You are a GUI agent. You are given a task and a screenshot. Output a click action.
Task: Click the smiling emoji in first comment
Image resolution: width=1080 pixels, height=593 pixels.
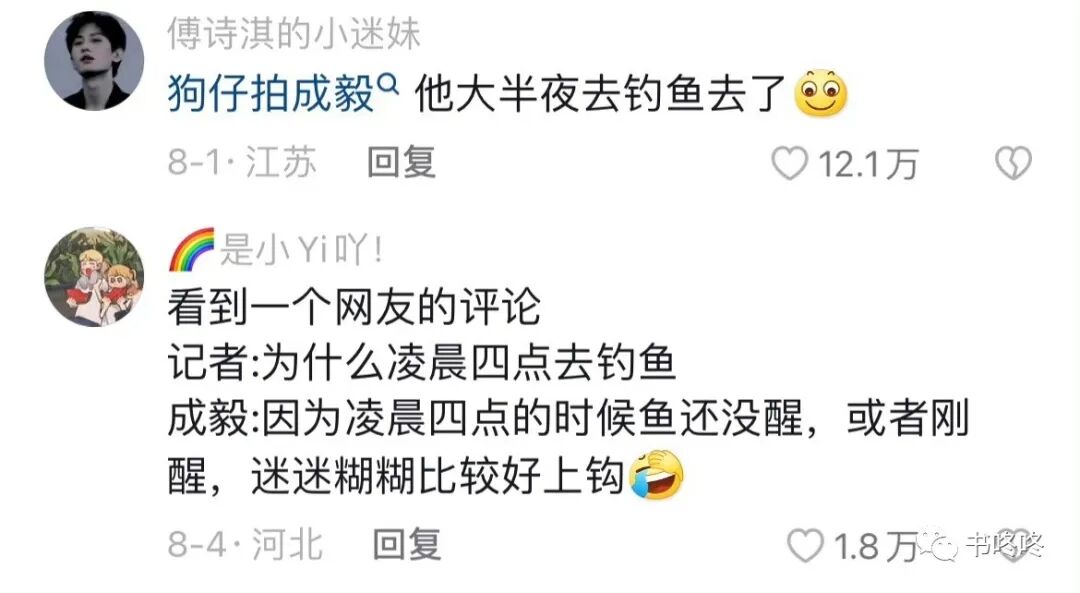click(820, 94)
